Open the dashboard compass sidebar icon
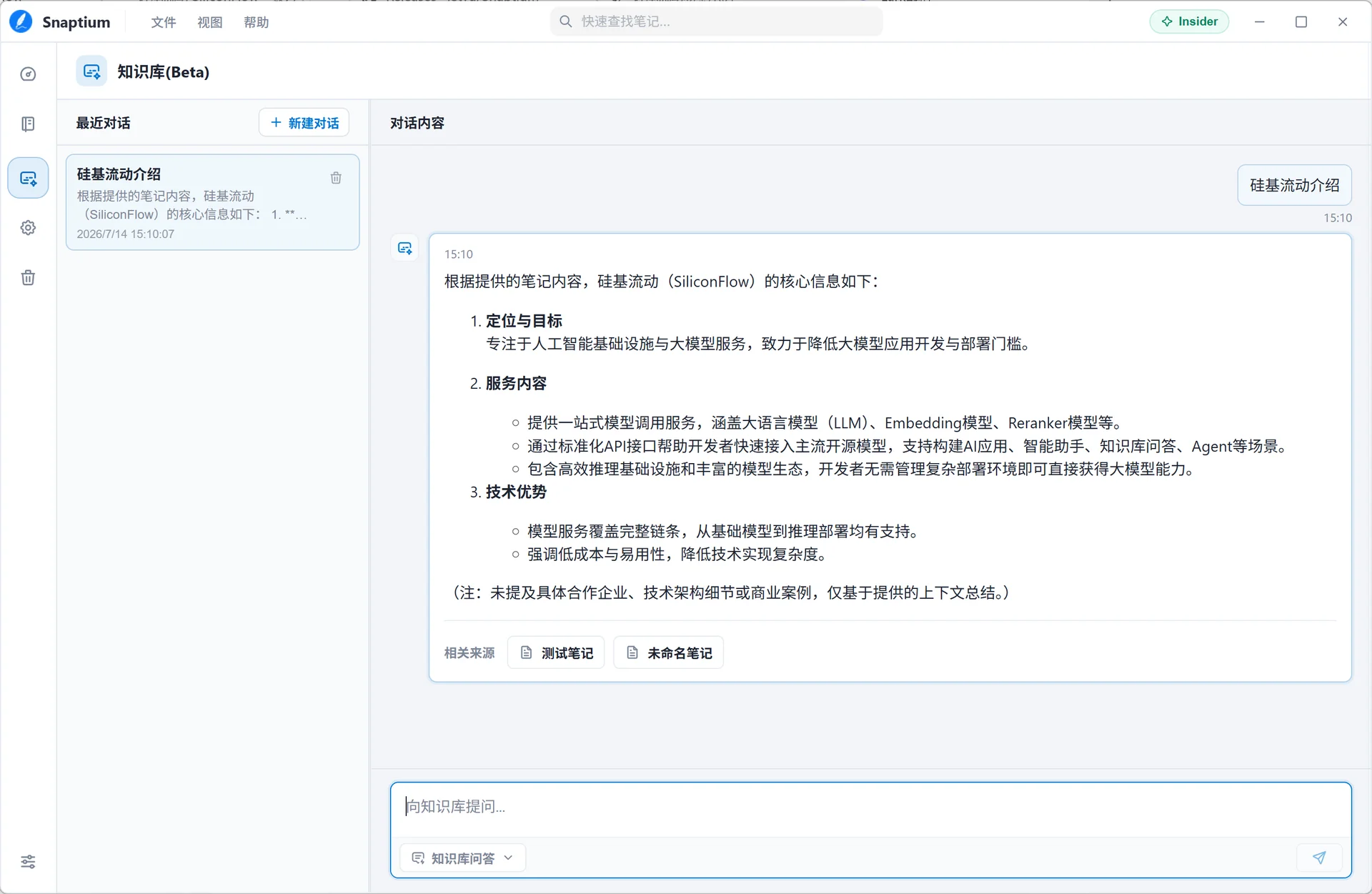Screen dimensions: 1372x894 (x=28, y=74)
